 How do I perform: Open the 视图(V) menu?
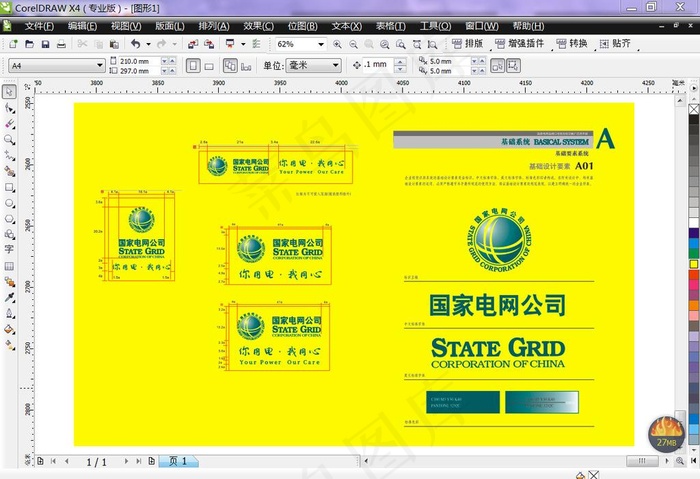pyautogui.click(x=126, y=26)
